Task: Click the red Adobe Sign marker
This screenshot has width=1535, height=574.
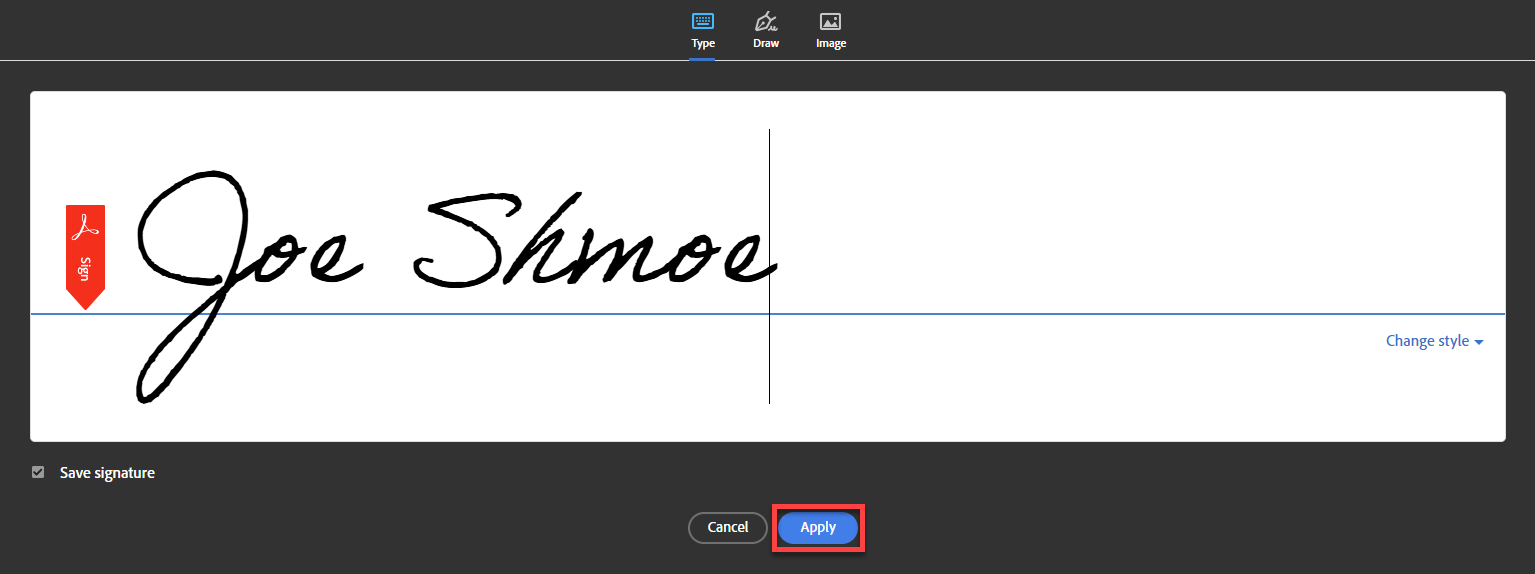Action: [85, 255]
